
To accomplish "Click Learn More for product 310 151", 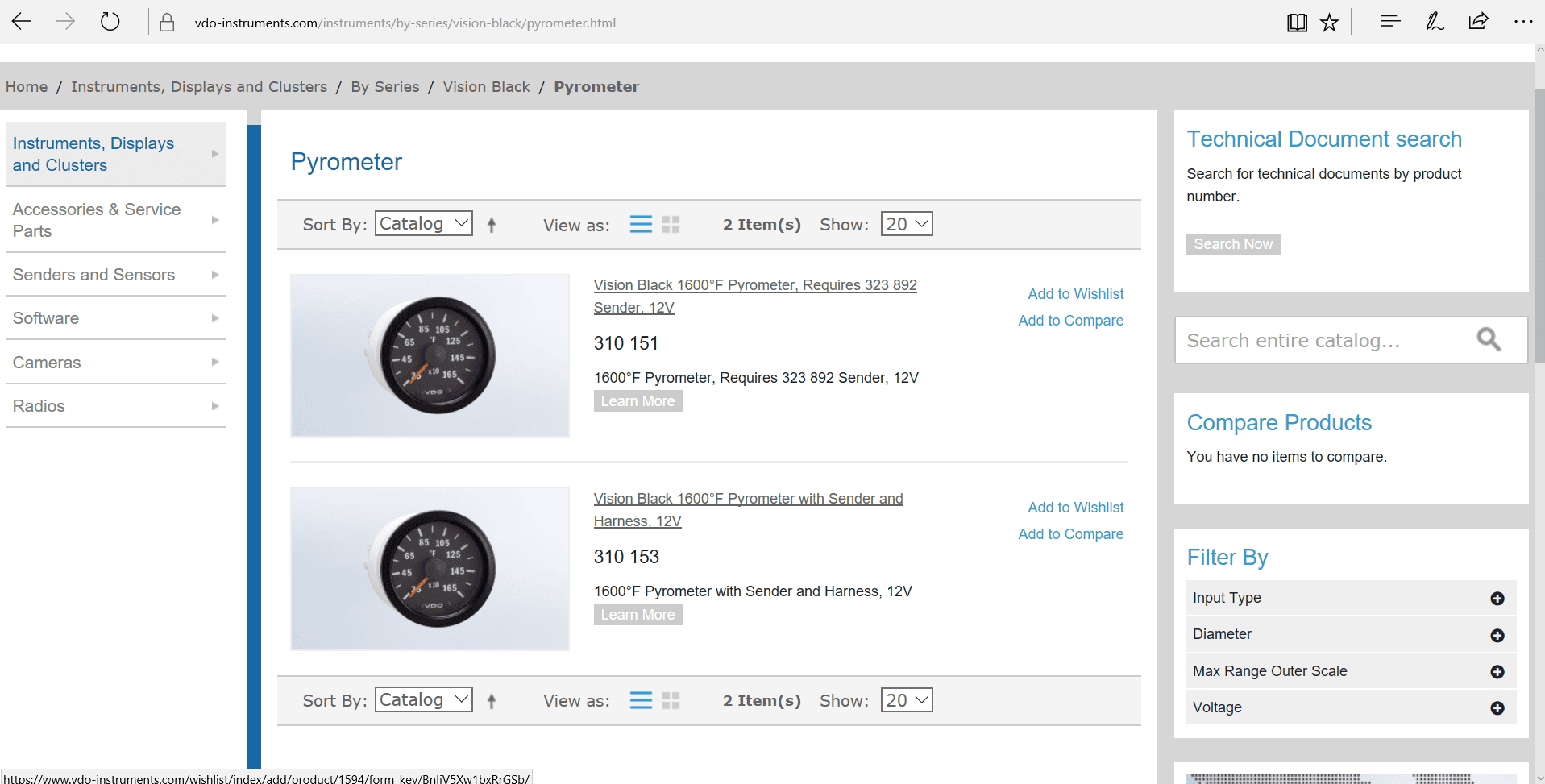I will coord(638,401).
